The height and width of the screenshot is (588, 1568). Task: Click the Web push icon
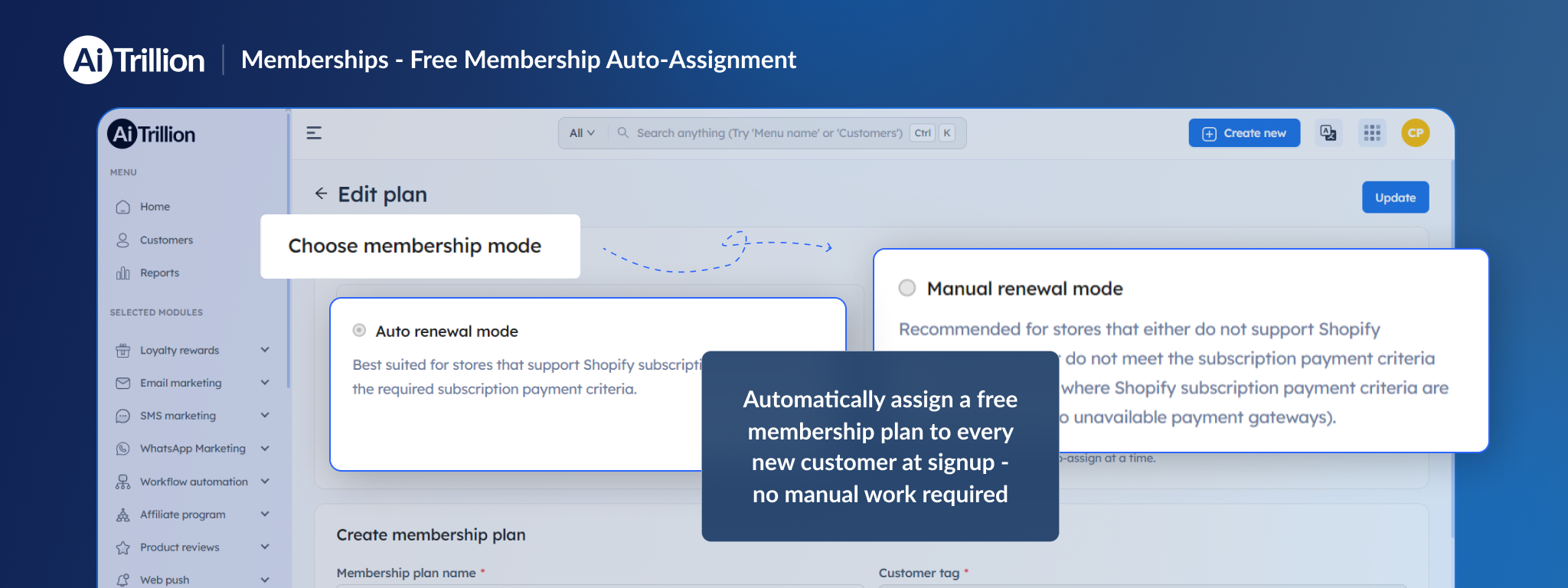pos(122,580)
